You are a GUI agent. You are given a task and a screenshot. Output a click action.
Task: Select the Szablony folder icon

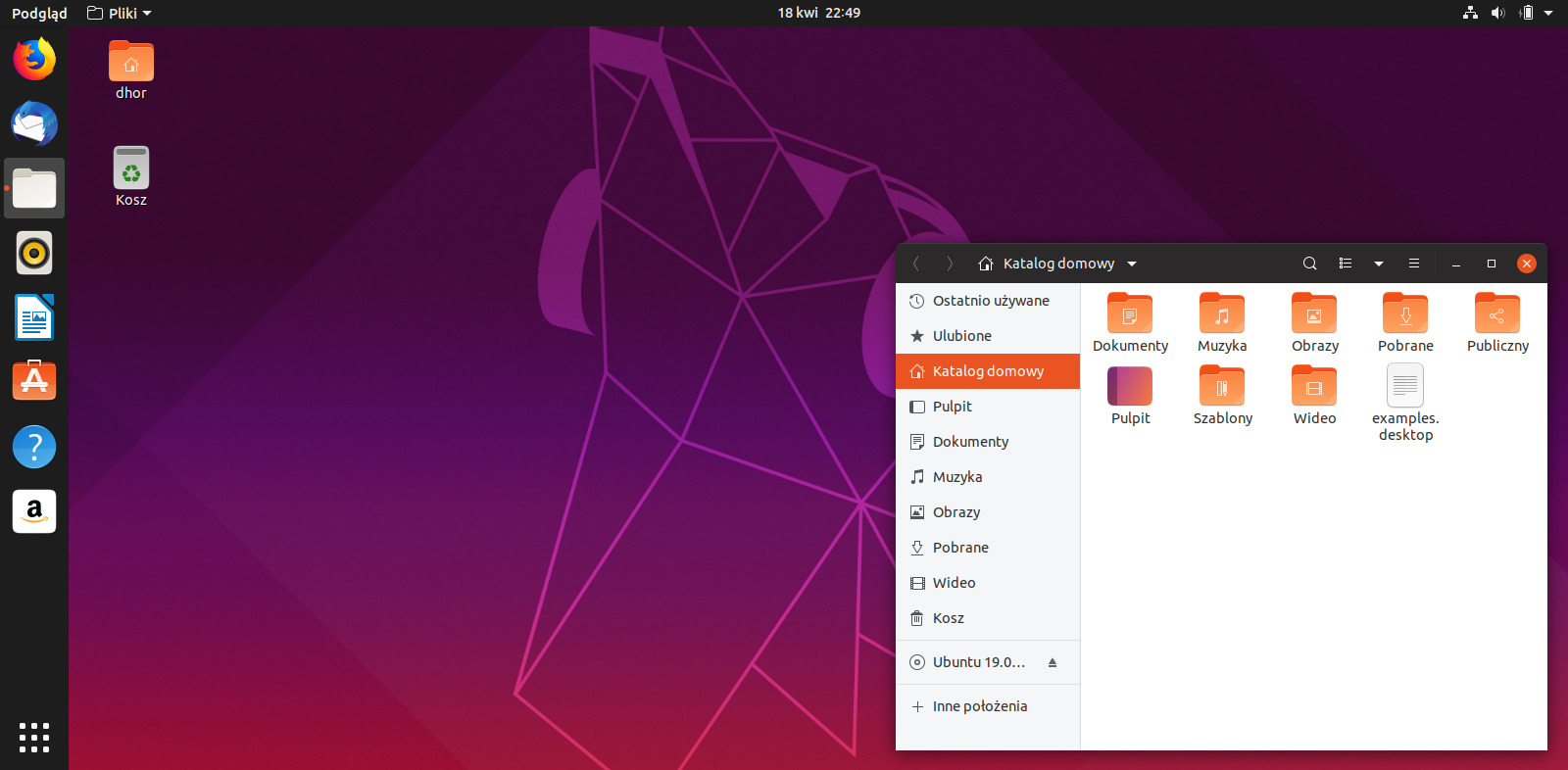(x=1222, y=386)
